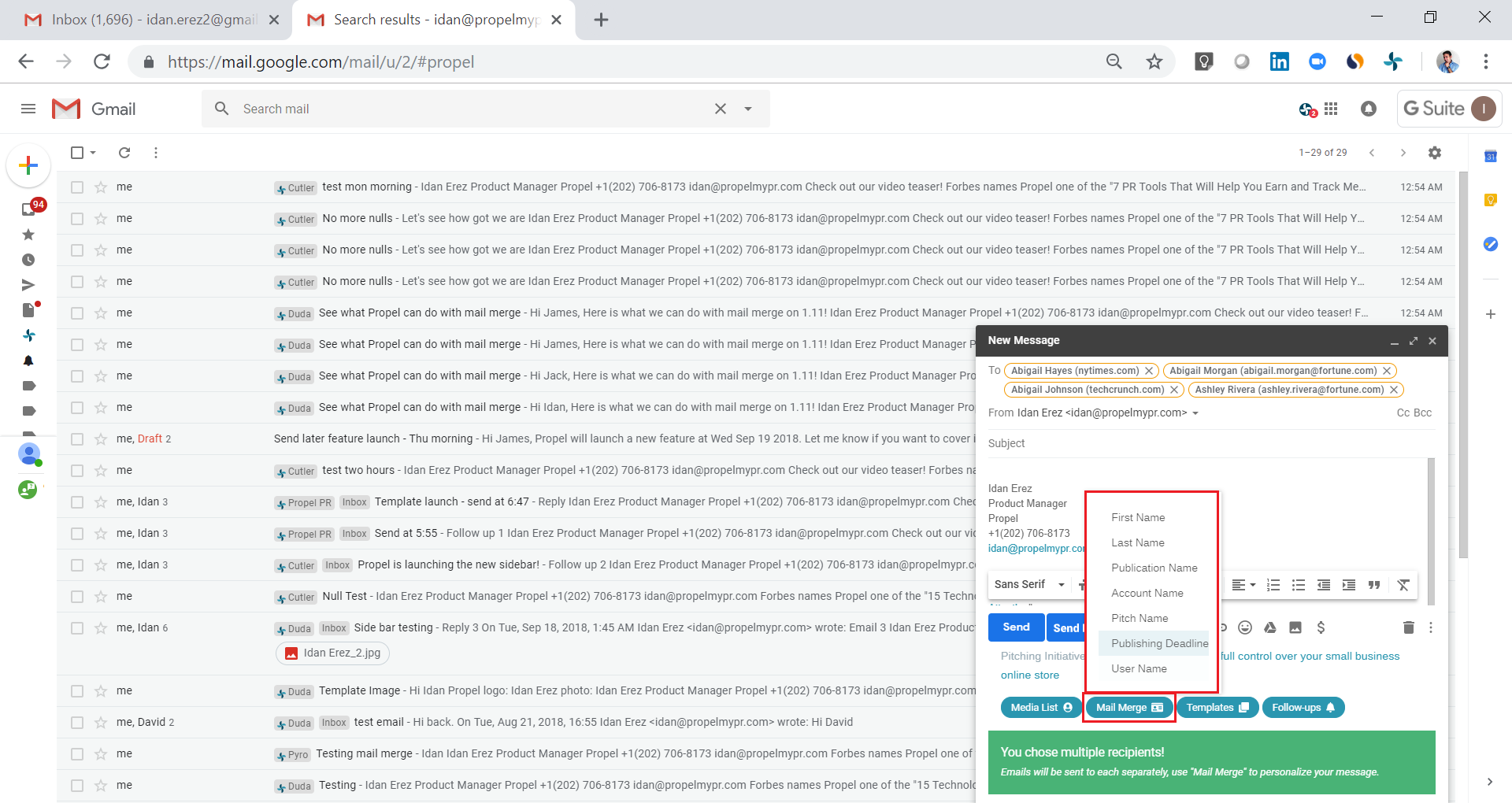The width and height of the screenshot is (1512, 803).
Task: Check the 'Null Test' email checkbox
Action: click(77, 597)
